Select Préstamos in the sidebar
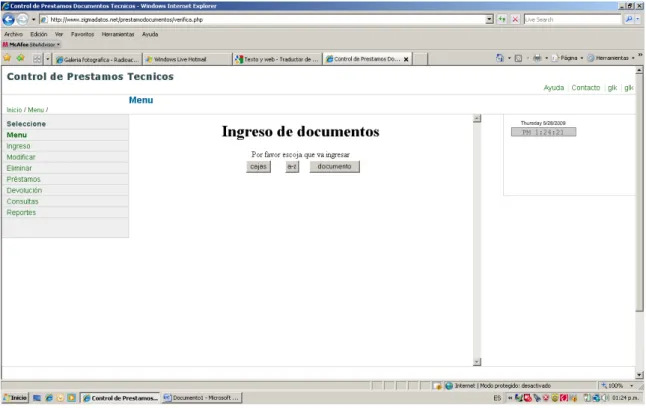Viewport: 646px width, 408px height. coord(23,180)
